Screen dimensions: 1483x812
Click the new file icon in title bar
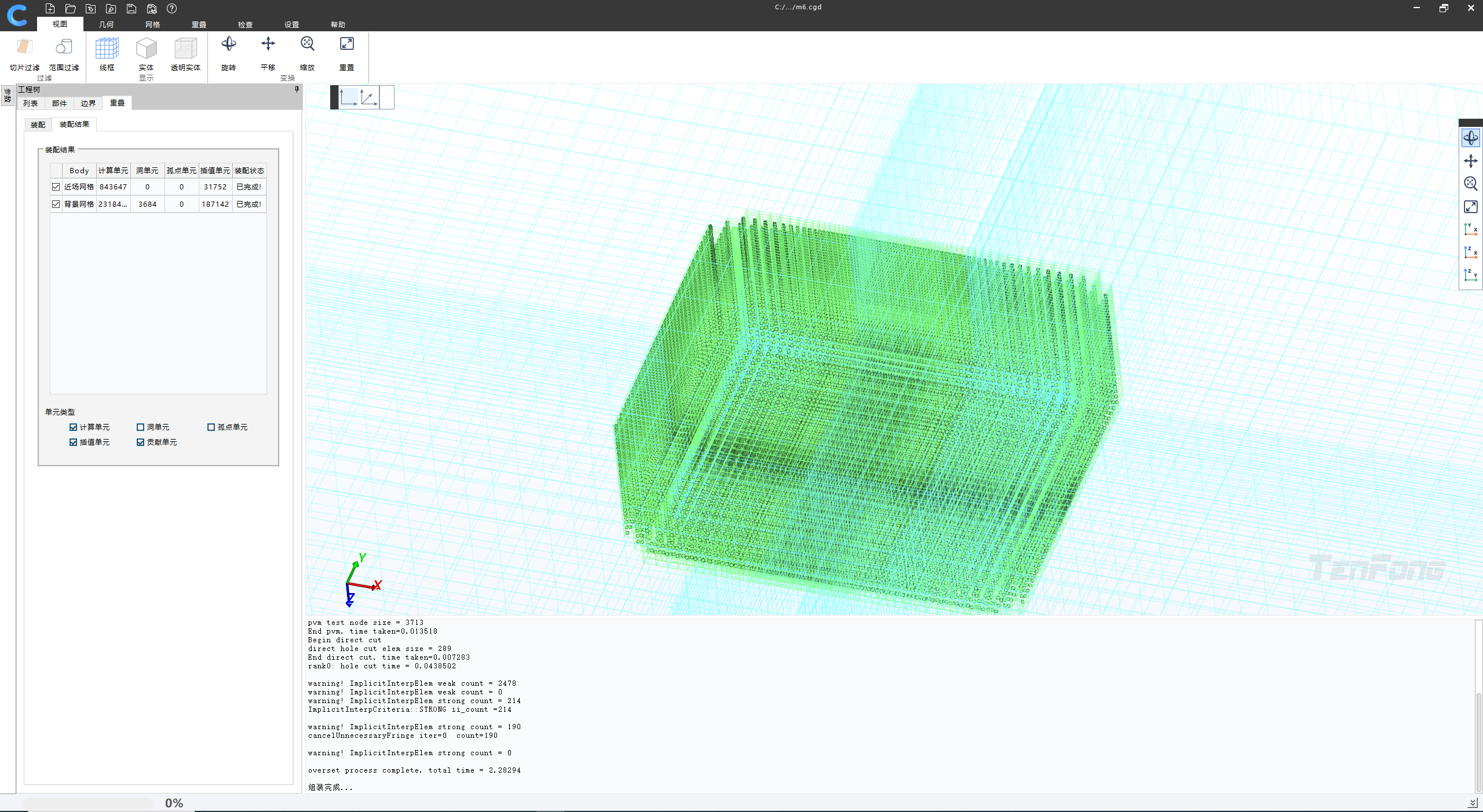50,9
